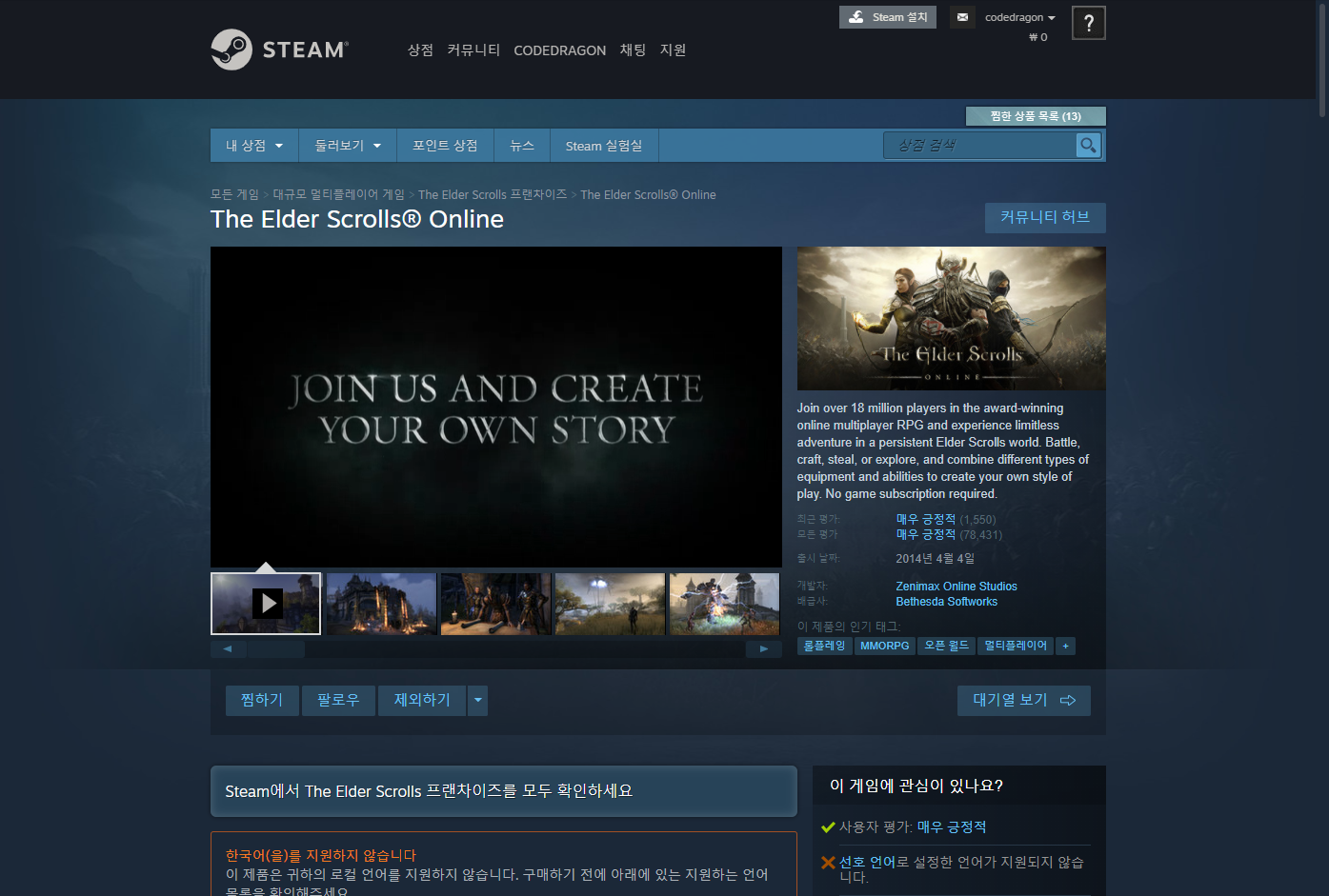This screenshot has height=896, width=1329.
Task: Expand the 둘러보기 dropdown menu
Action: (348, 146)
